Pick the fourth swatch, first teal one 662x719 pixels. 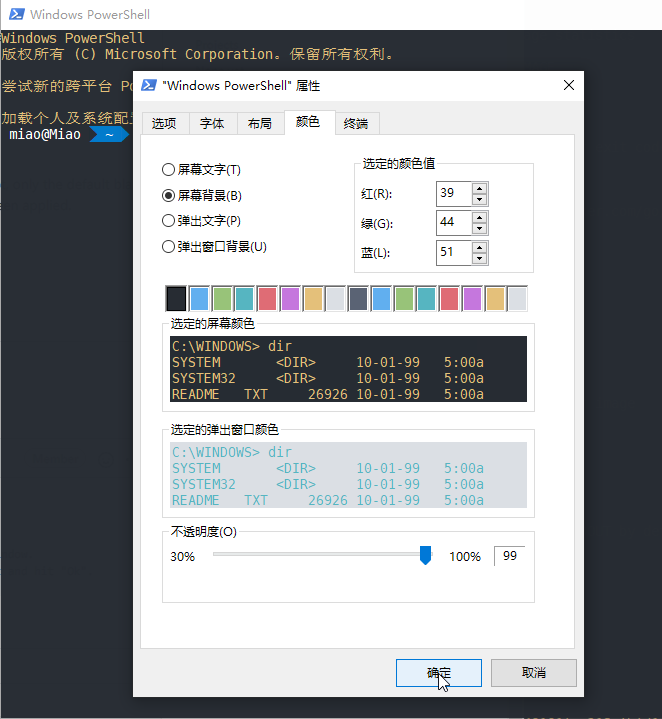[245, 299]
